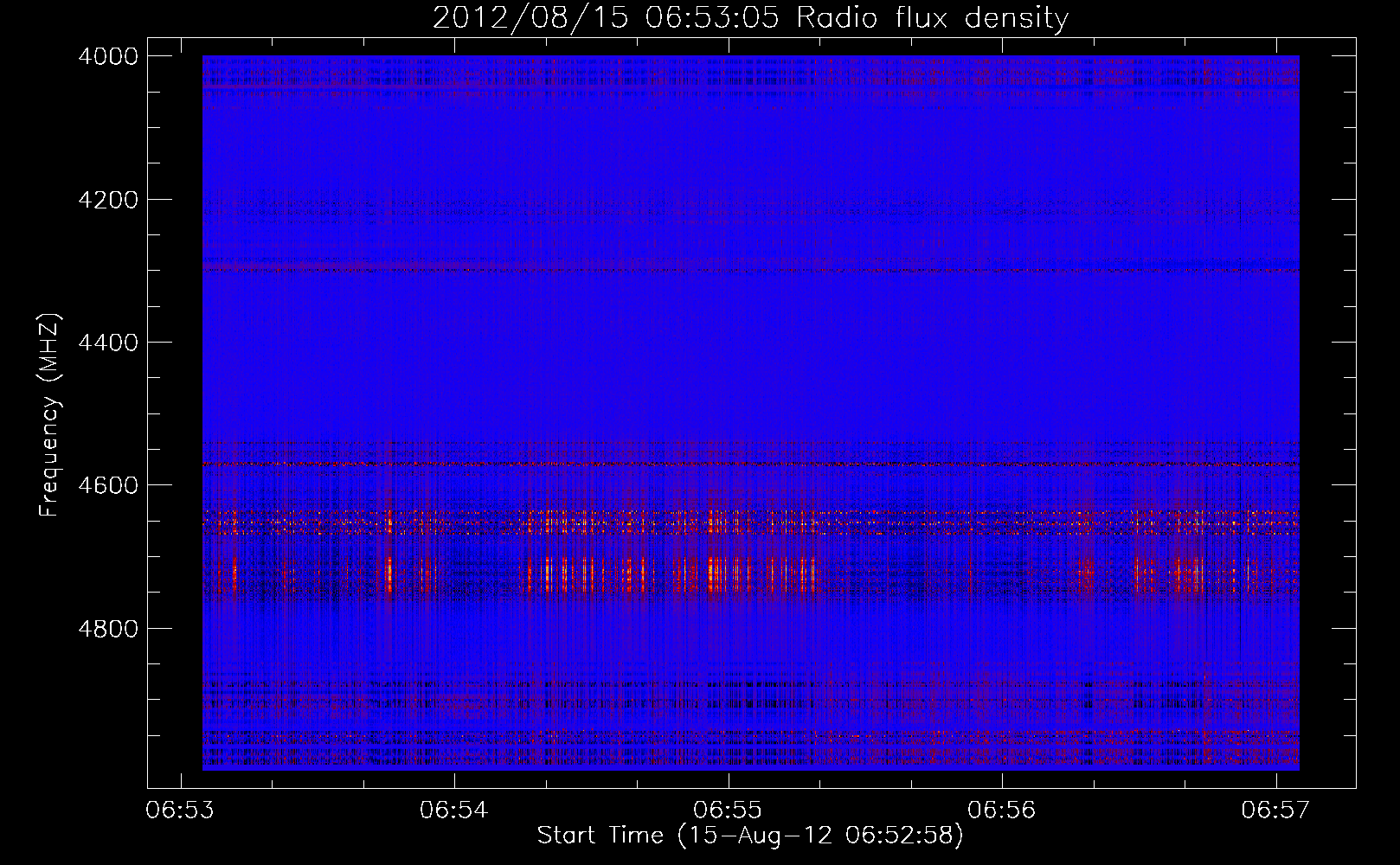Screen dimensions: 1400x865
Task: Select the 4200 frequency axis label
Action: point(108,200)
